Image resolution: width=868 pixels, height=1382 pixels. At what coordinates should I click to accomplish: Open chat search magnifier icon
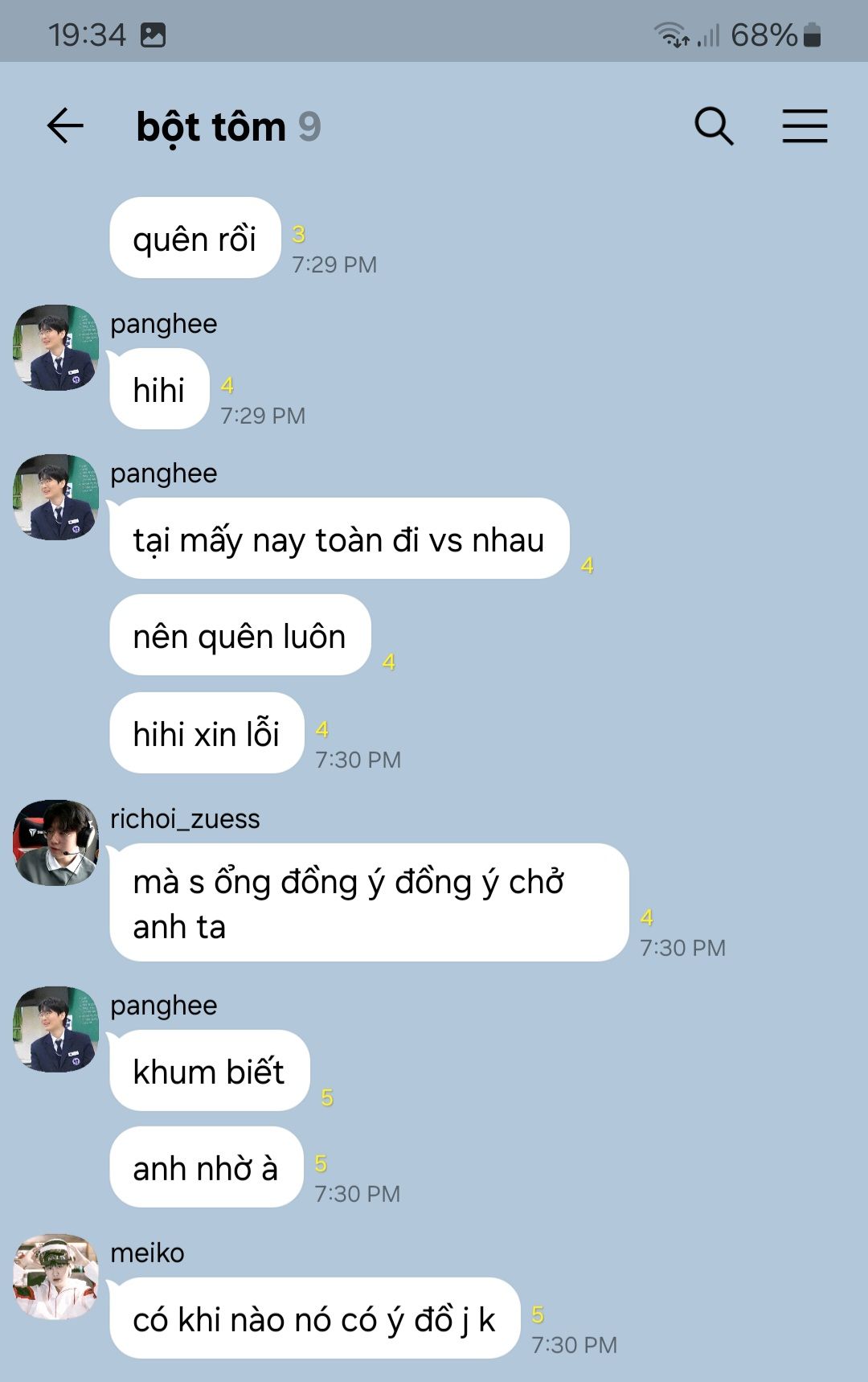714,126
